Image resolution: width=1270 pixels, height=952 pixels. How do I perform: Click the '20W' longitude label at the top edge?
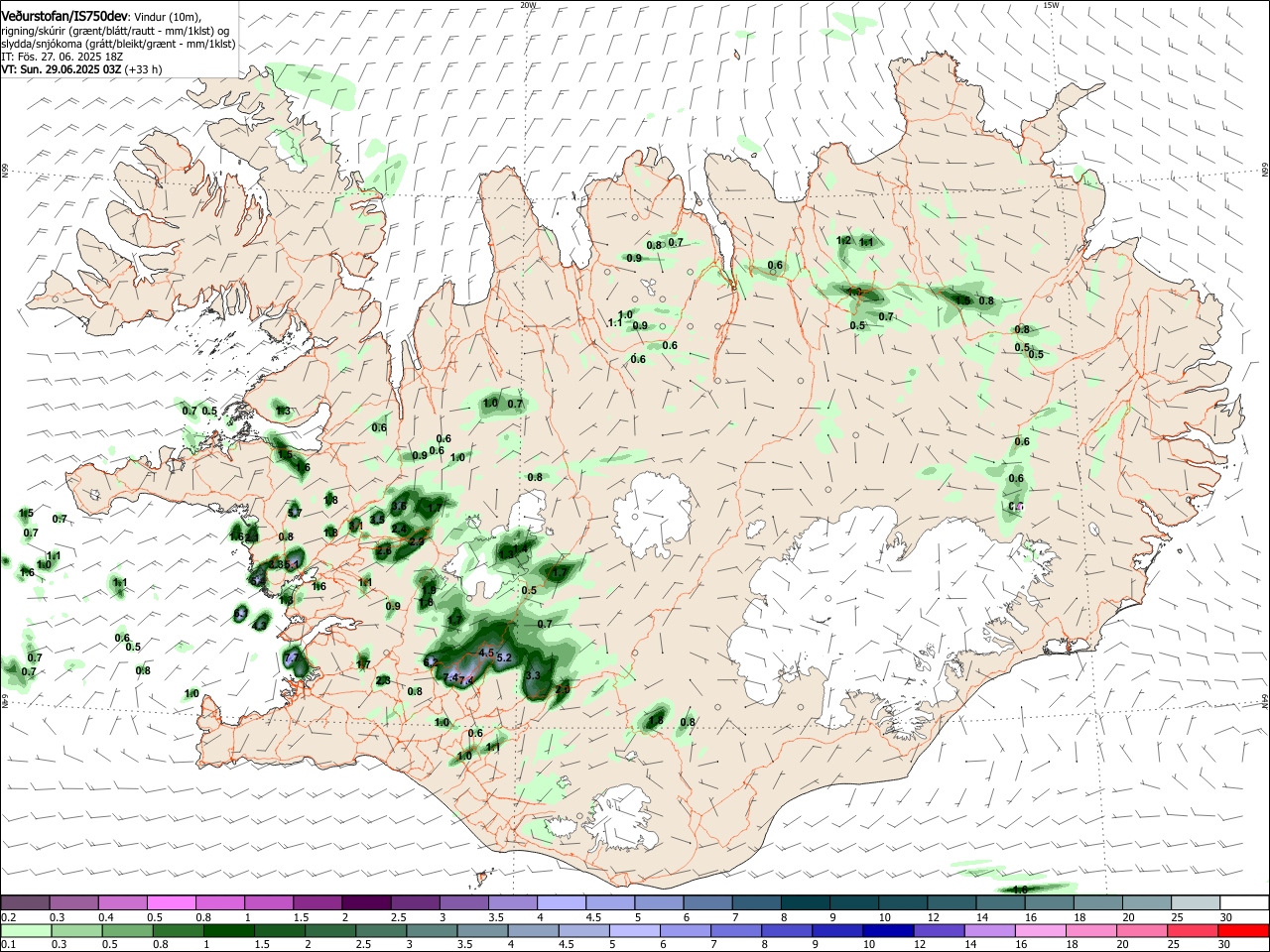coord(528,5)
